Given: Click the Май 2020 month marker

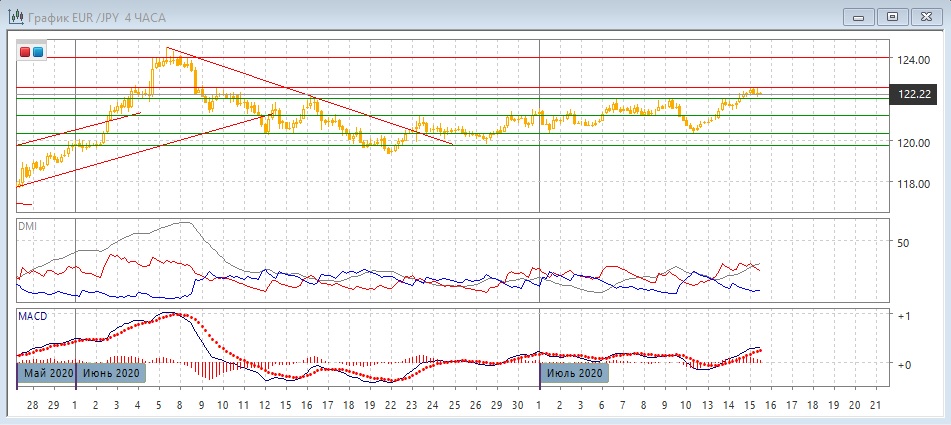Looking at the screenshot, I should (47, 373).
